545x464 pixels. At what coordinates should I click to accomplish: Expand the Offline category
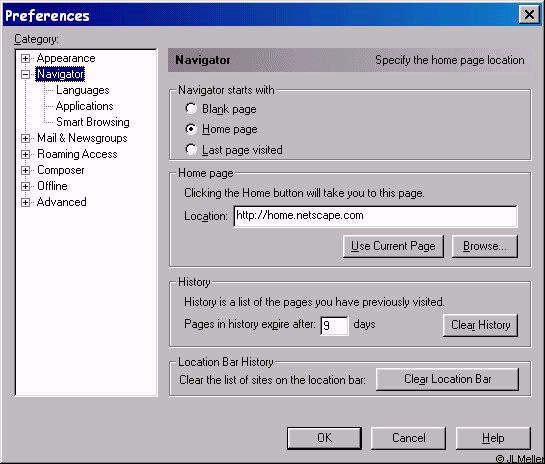pos(25,186)
